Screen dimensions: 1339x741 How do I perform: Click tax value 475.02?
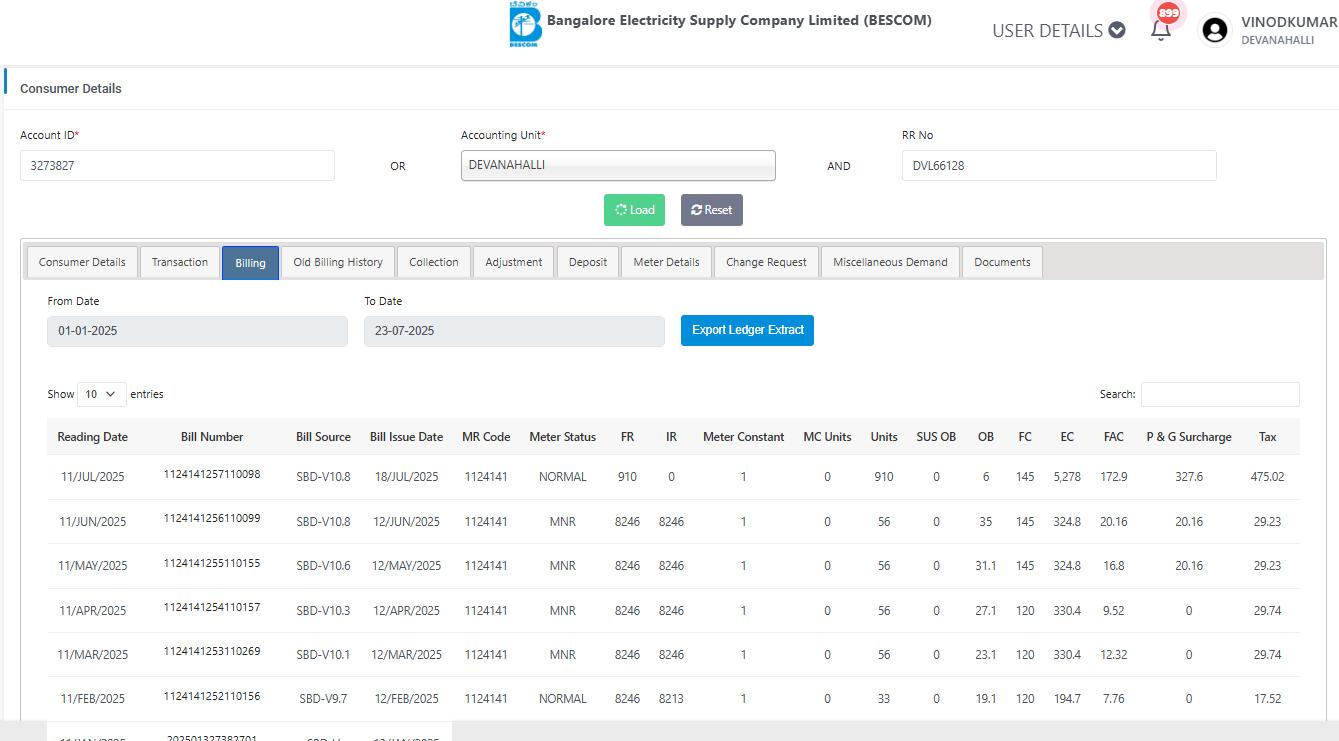click(1267, 477)
